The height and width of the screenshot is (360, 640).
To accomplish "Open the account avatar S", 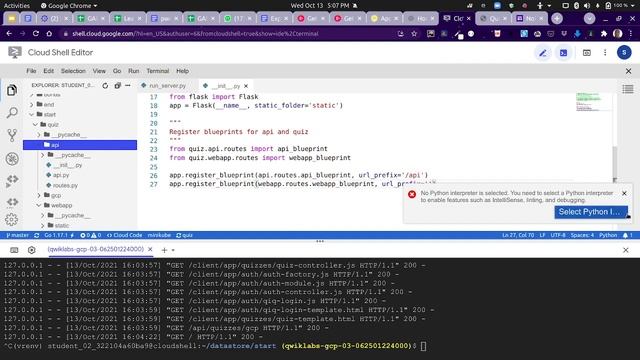I will pos(624,53).
